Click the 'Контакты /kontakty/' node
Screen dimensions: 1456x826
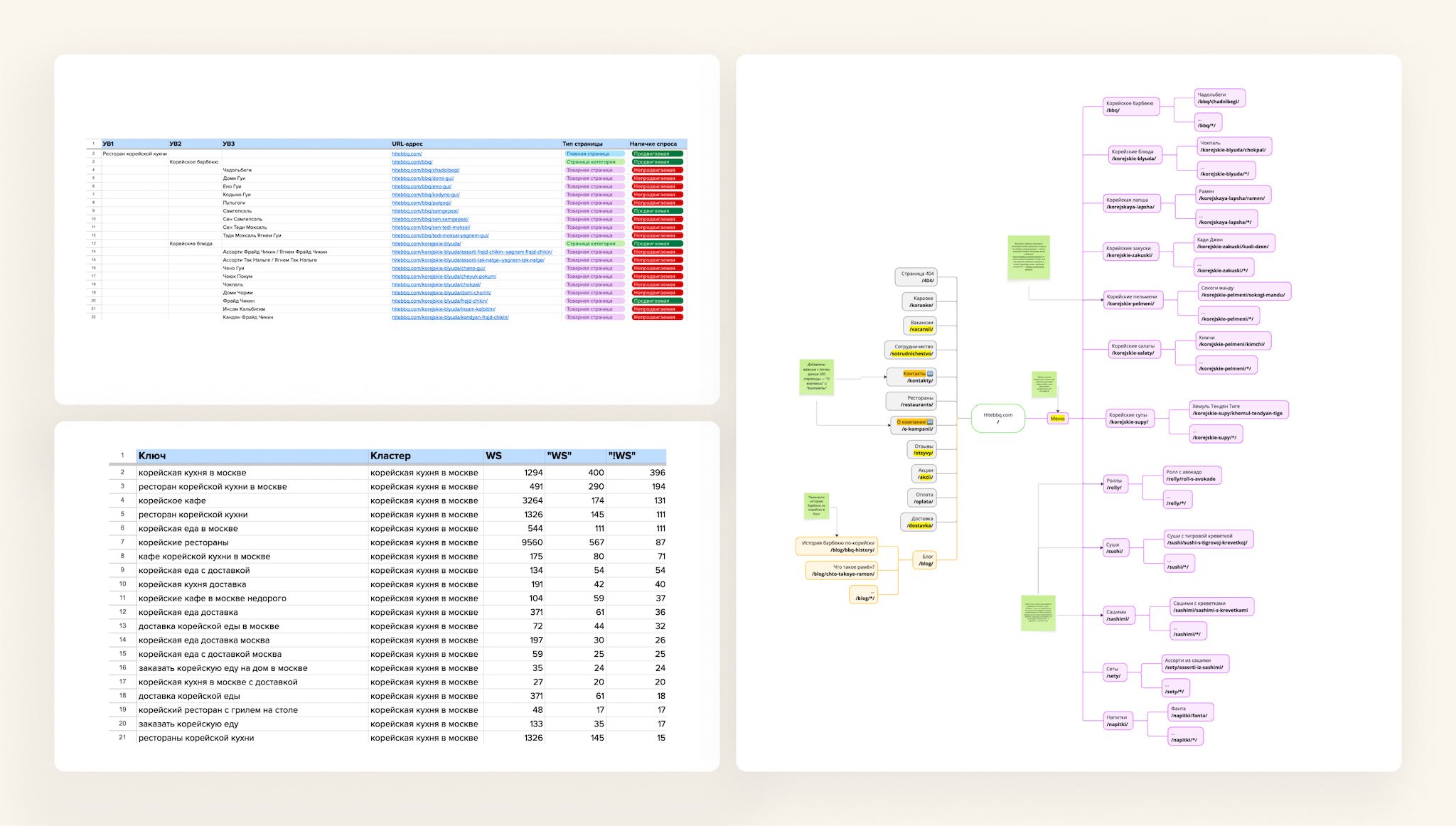(912, 377)
